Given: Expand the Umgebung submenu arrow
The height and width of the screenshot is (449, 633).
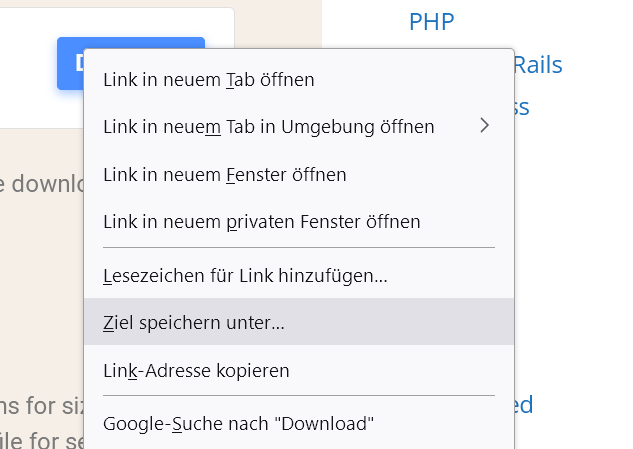Looking at the screenshot, I should (485, 126).
